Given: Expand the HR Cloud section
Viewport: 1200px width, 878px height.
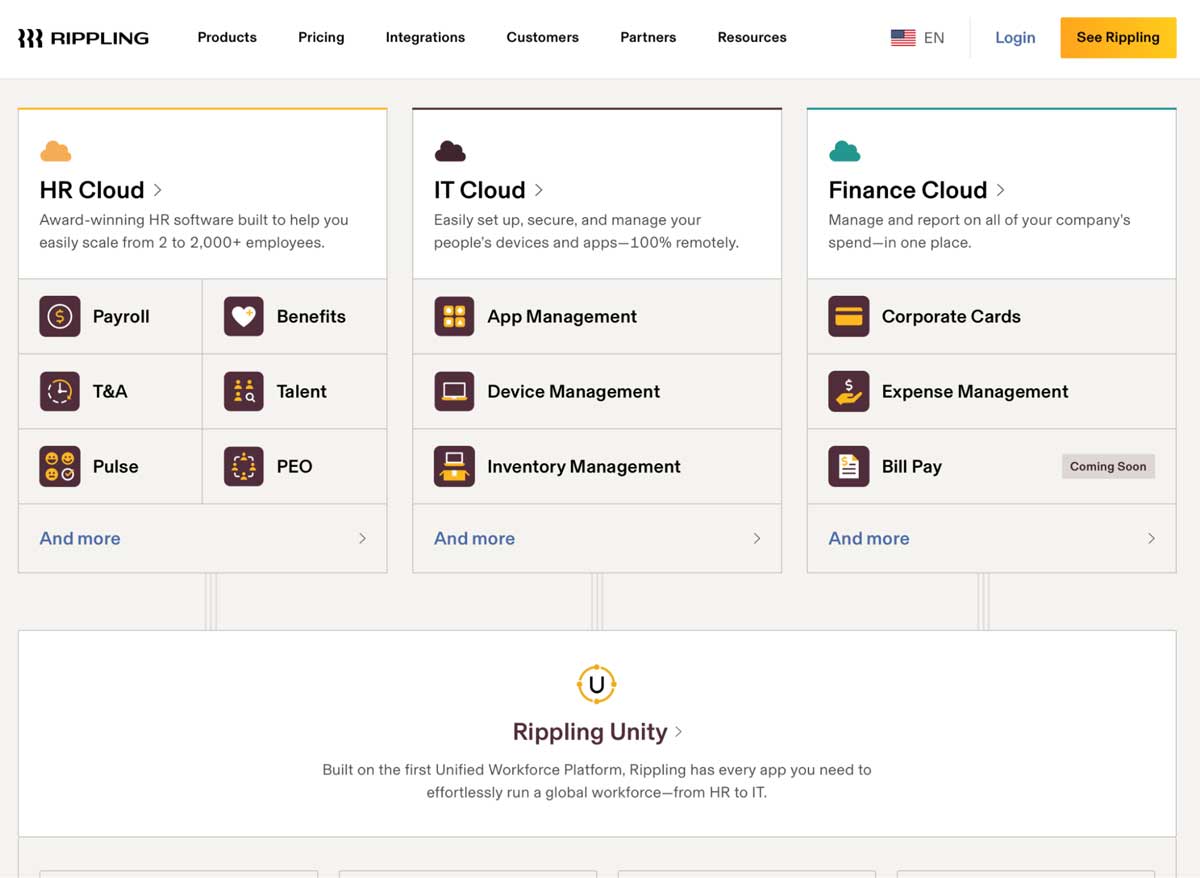Looking at the screenshot, I should tap(98, 190).
